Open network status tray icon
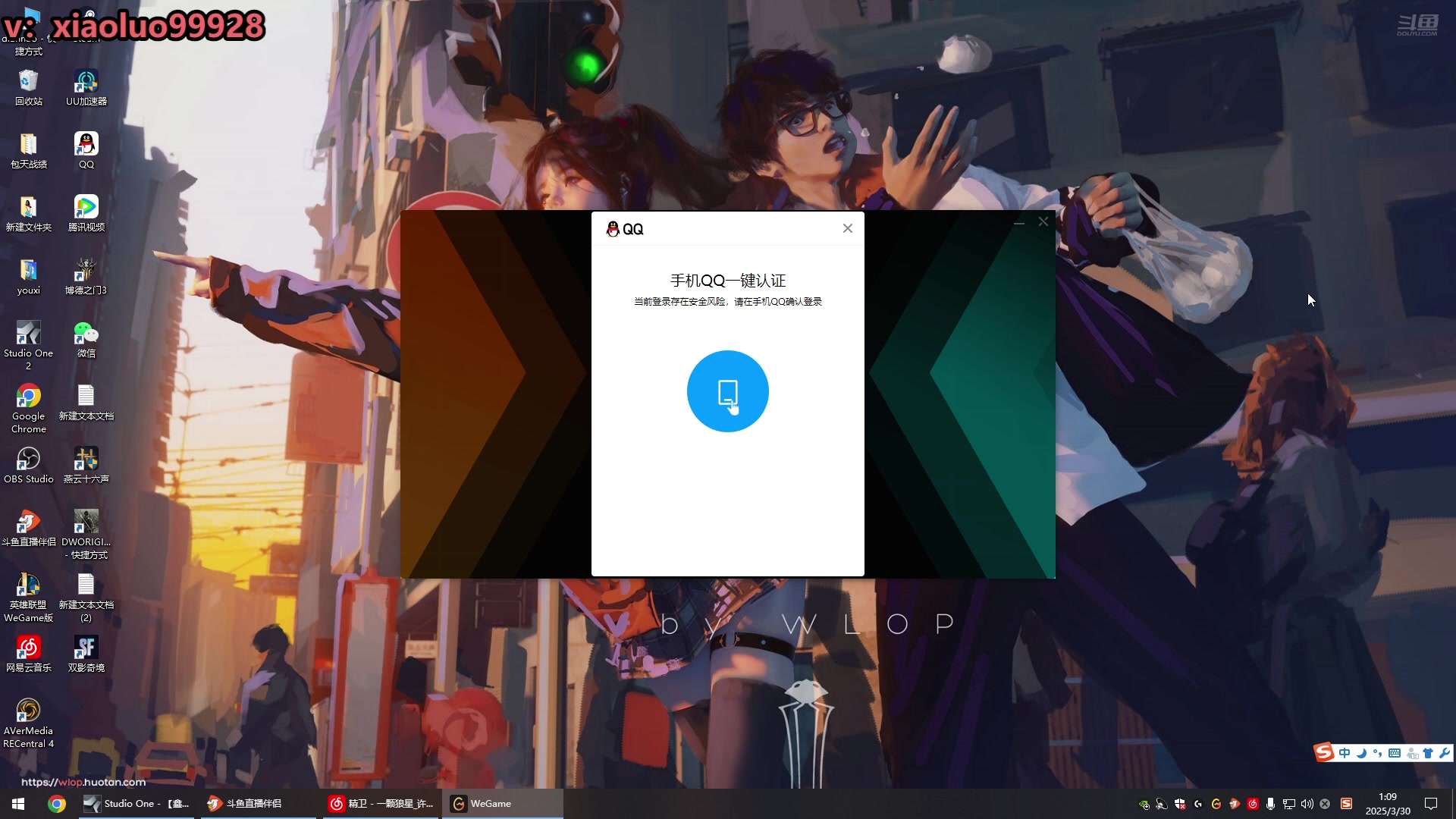The image size is (1456, 819). [1289, 804]
